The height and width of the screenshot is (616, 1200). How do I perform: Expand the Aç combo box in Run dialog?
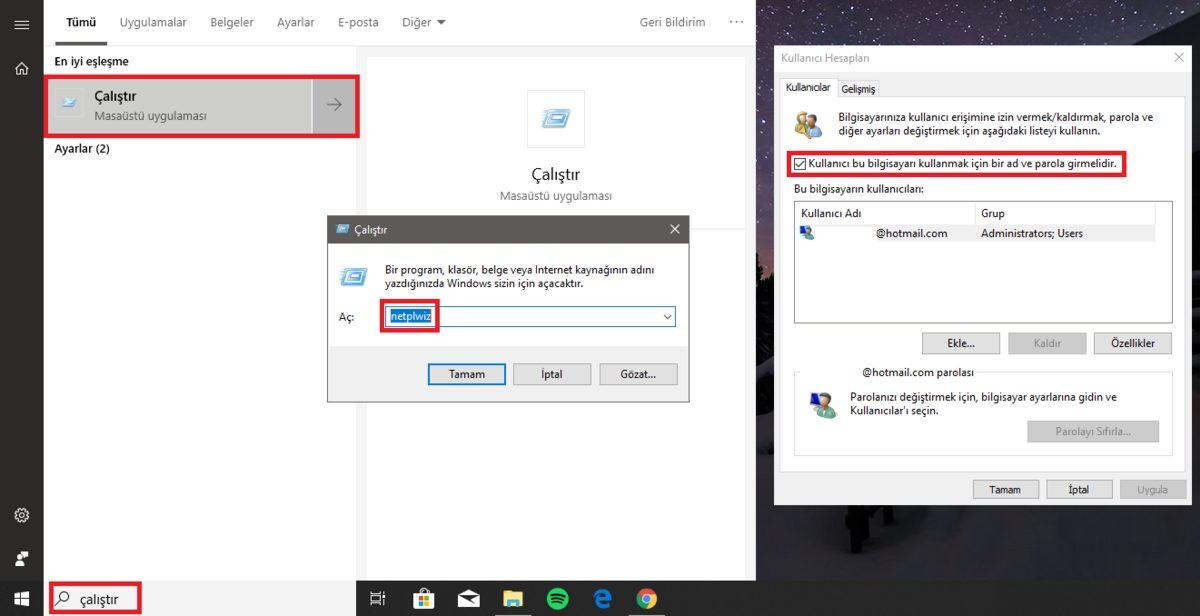tap(667, 316)
